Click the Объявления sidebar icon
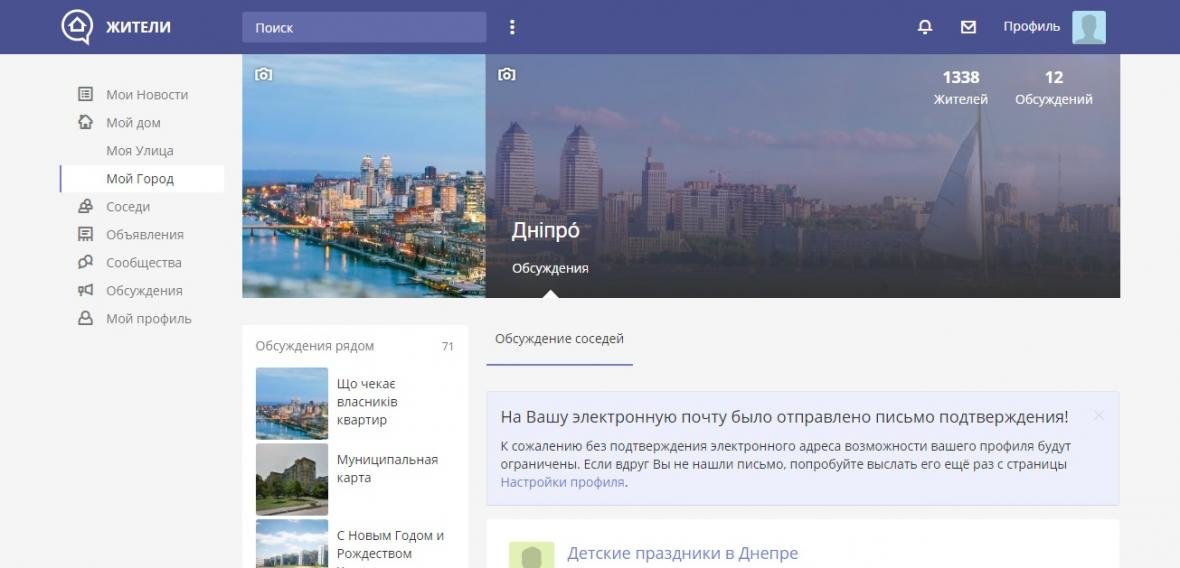This screenshot has height=568, width=1180. 86,234
